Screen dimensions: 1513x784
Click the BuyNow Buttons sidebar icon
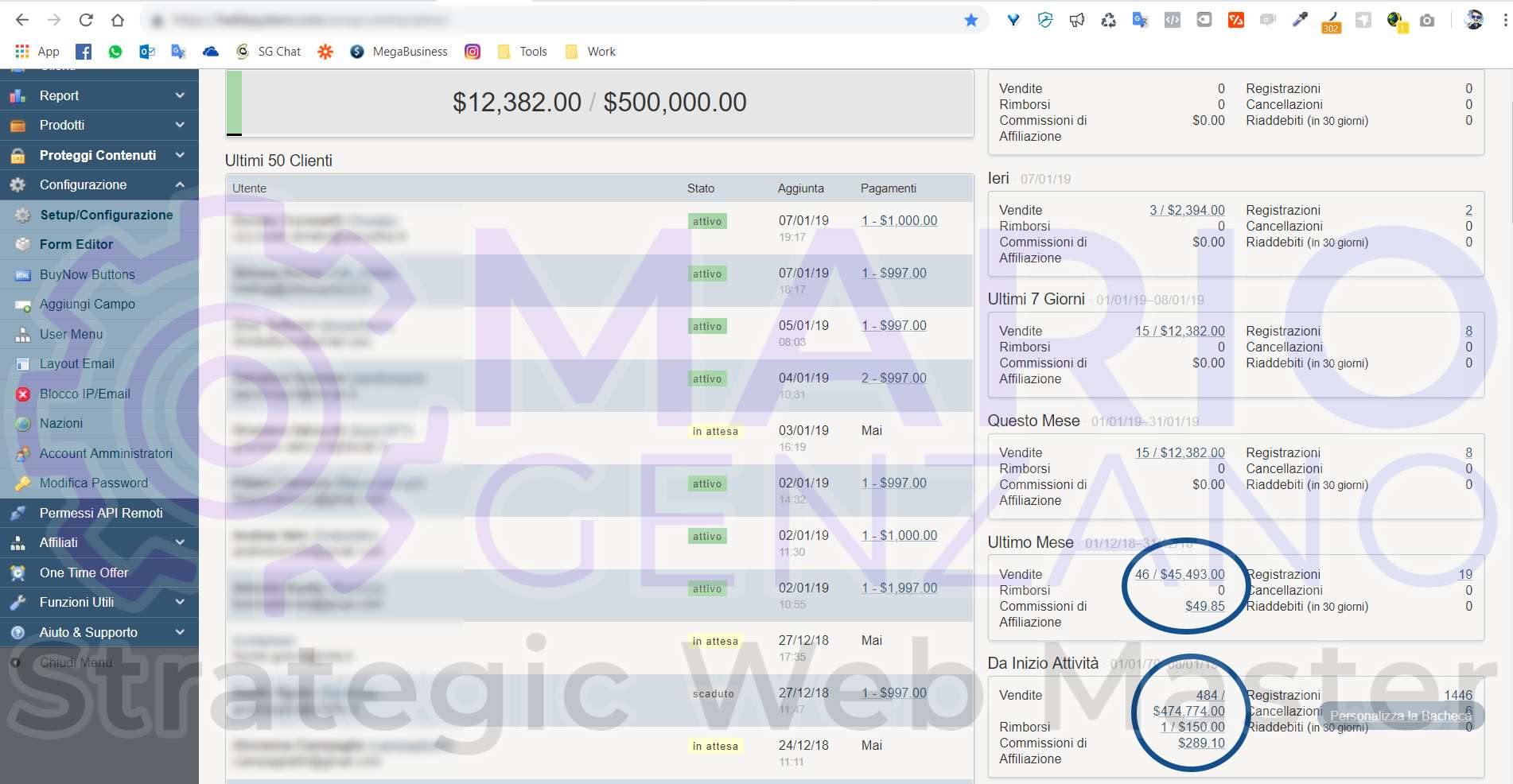23,275
